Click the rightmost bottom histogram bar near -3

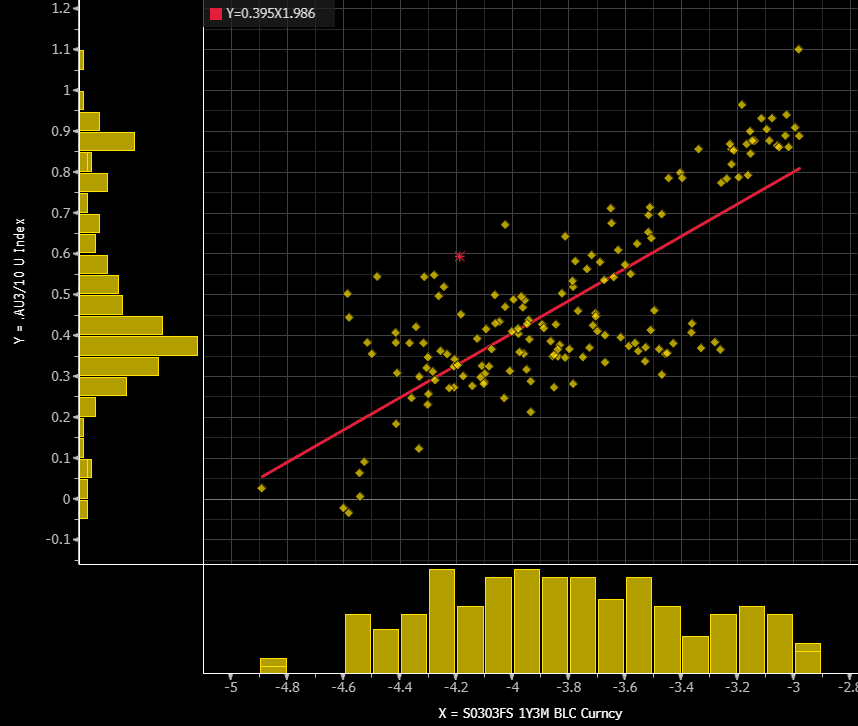tap(807, 658)
